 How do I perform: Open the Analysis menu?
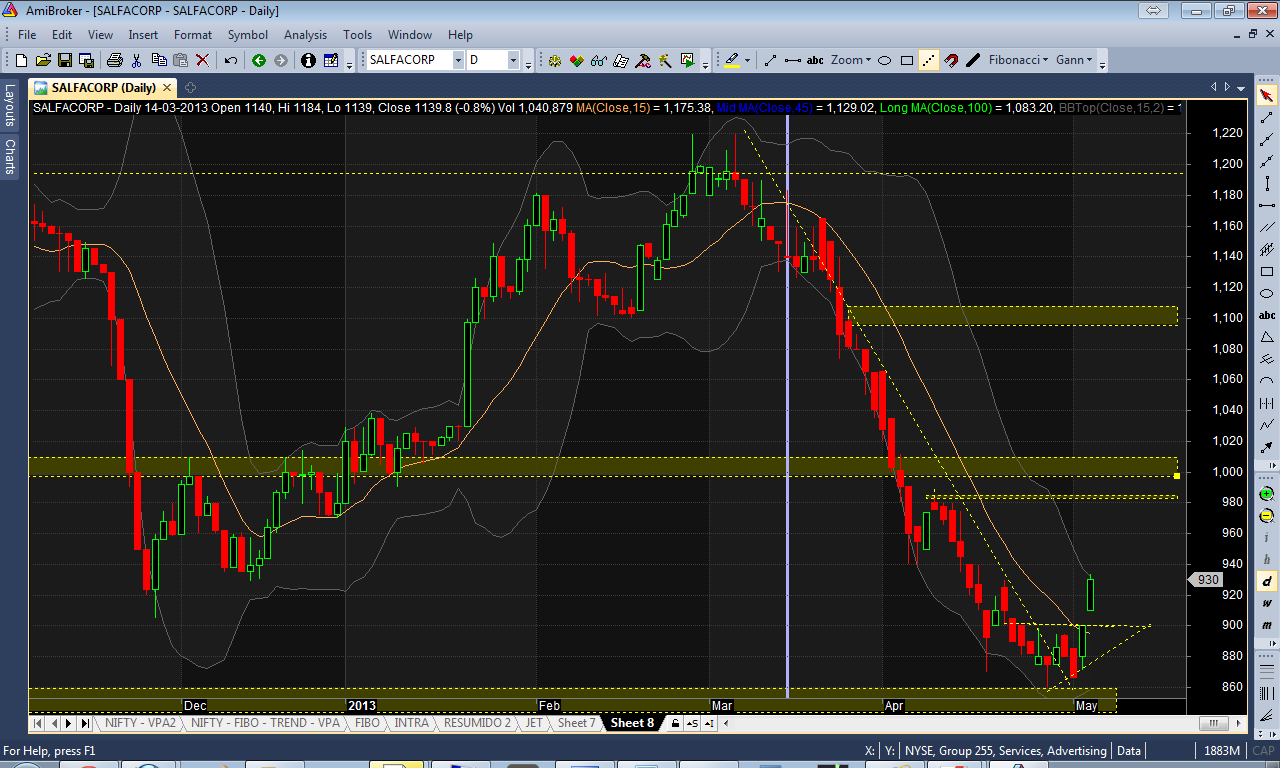point(305,34)
